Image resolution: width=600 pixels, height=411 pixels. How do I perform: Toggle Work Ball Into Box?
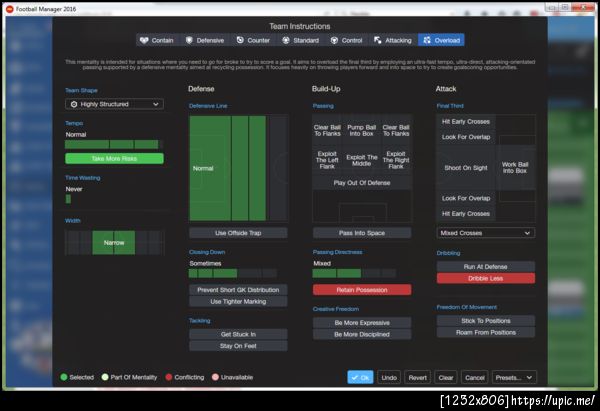[x=515, y=168]
